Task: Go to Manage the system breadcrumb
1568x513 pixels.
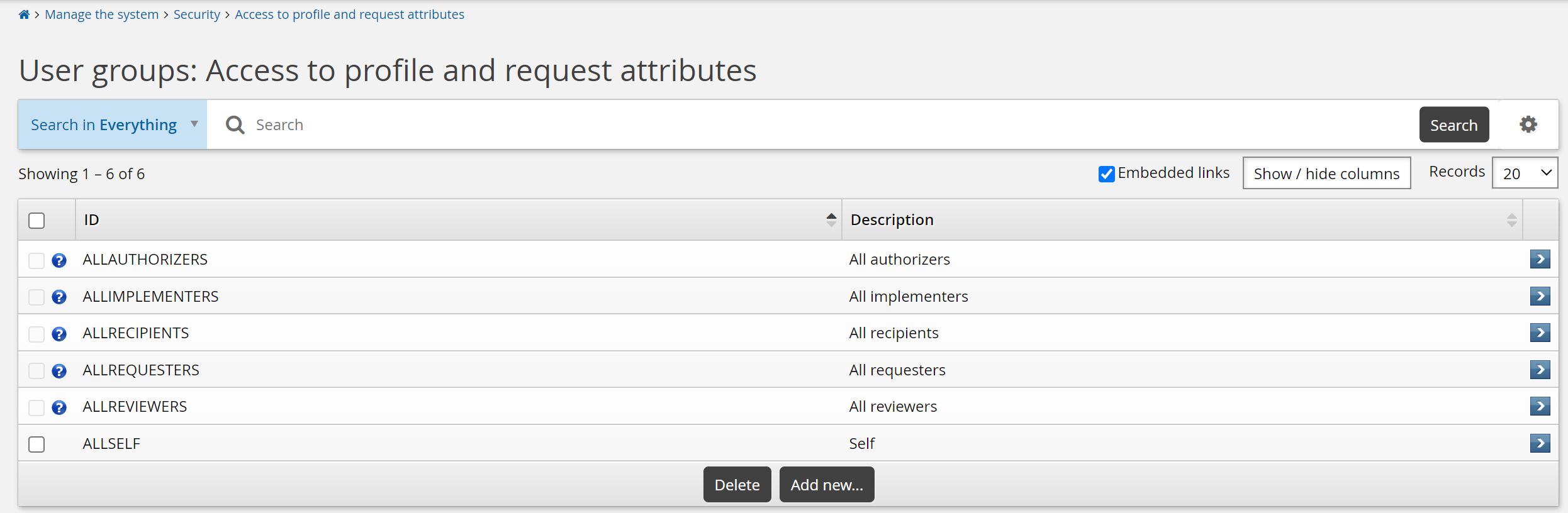Action: 101,14
